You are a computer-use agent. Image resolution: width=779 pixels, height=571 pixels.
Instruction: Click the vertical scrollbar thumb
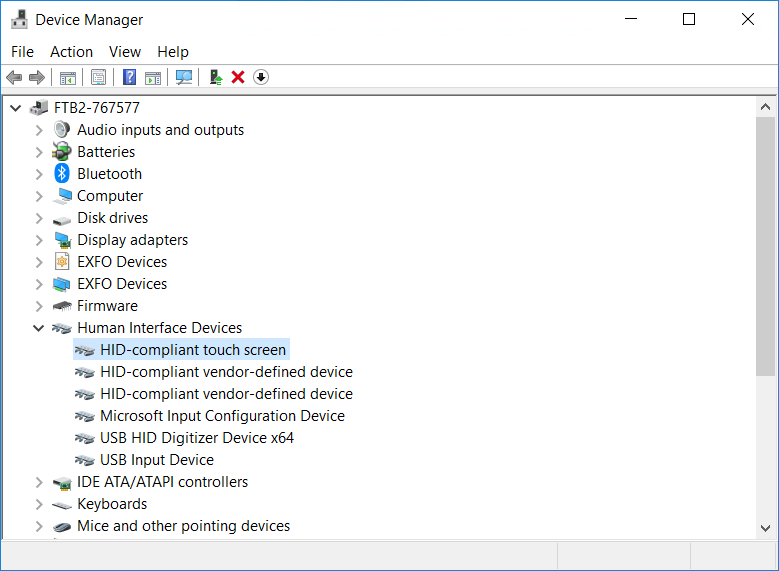click(x=766, y=246)
